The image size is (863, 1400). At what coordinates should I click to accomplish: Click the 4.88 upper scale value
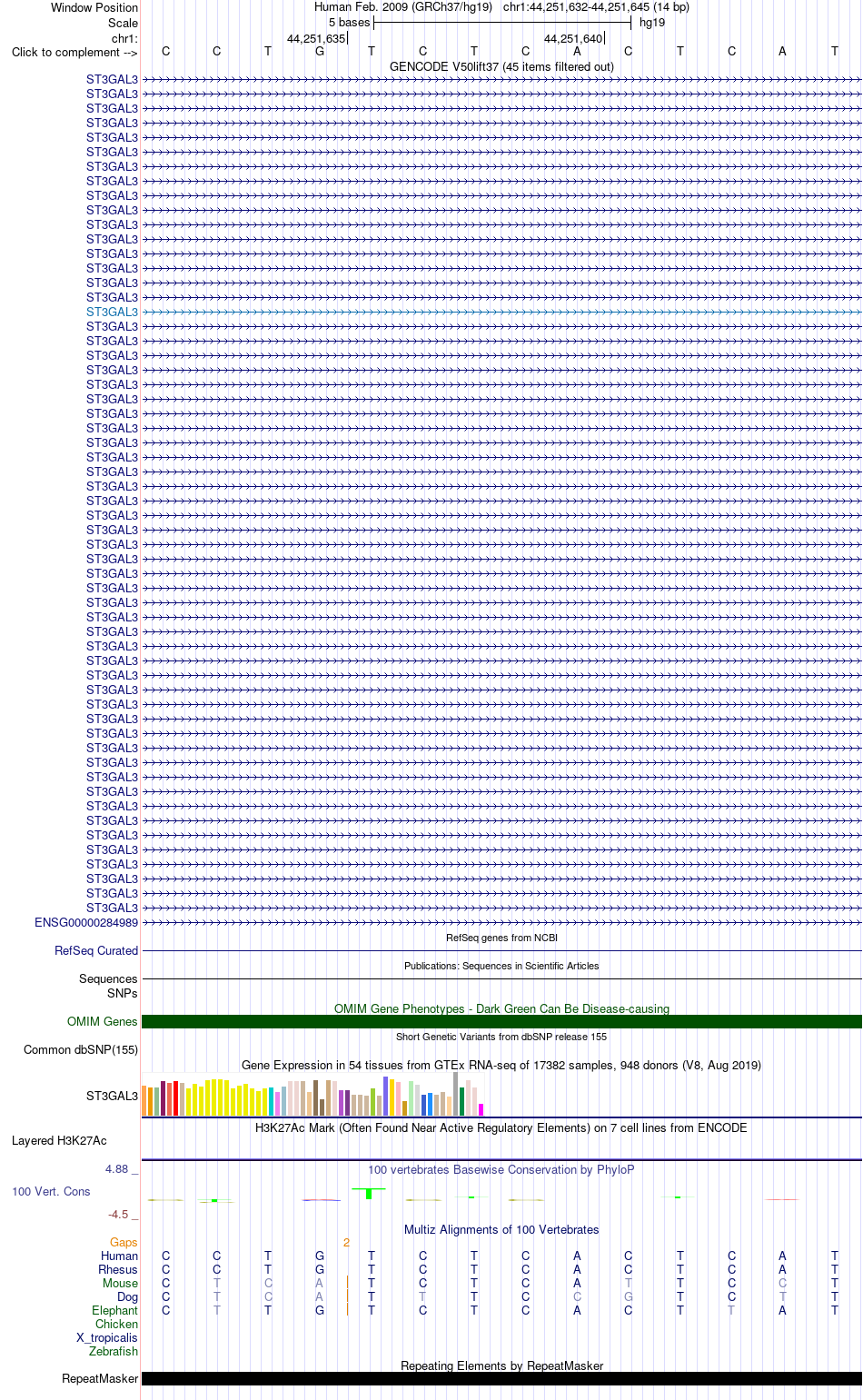click(x=116, y=1168)
